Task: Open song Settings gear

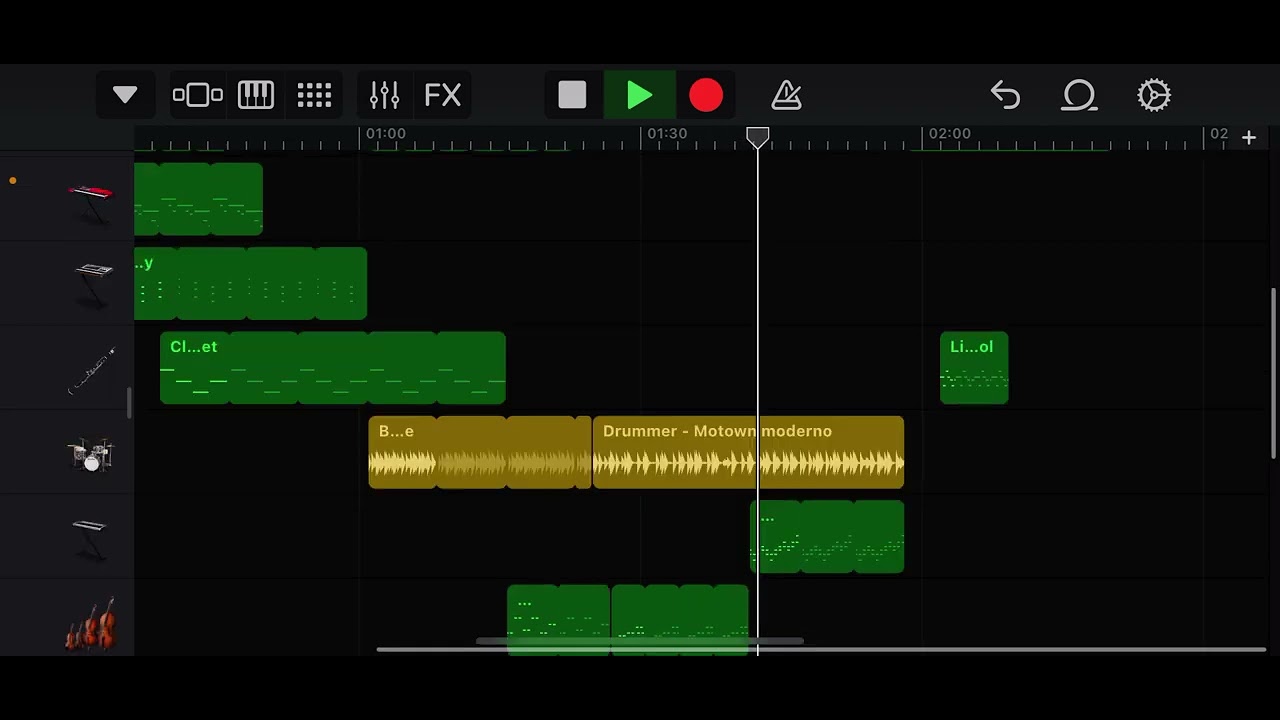Action: [1154, 95]
